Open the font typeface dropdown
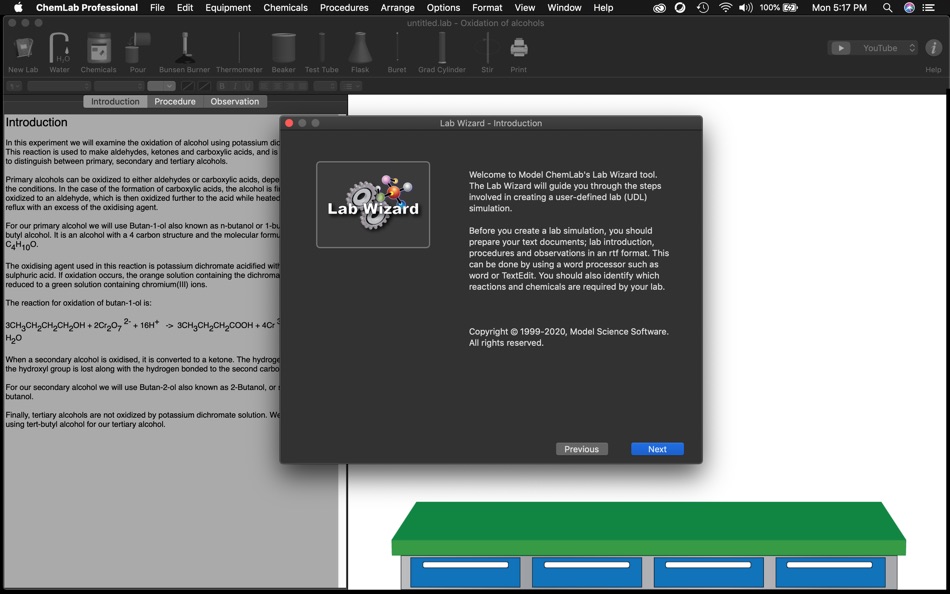 tap(119, 86)
